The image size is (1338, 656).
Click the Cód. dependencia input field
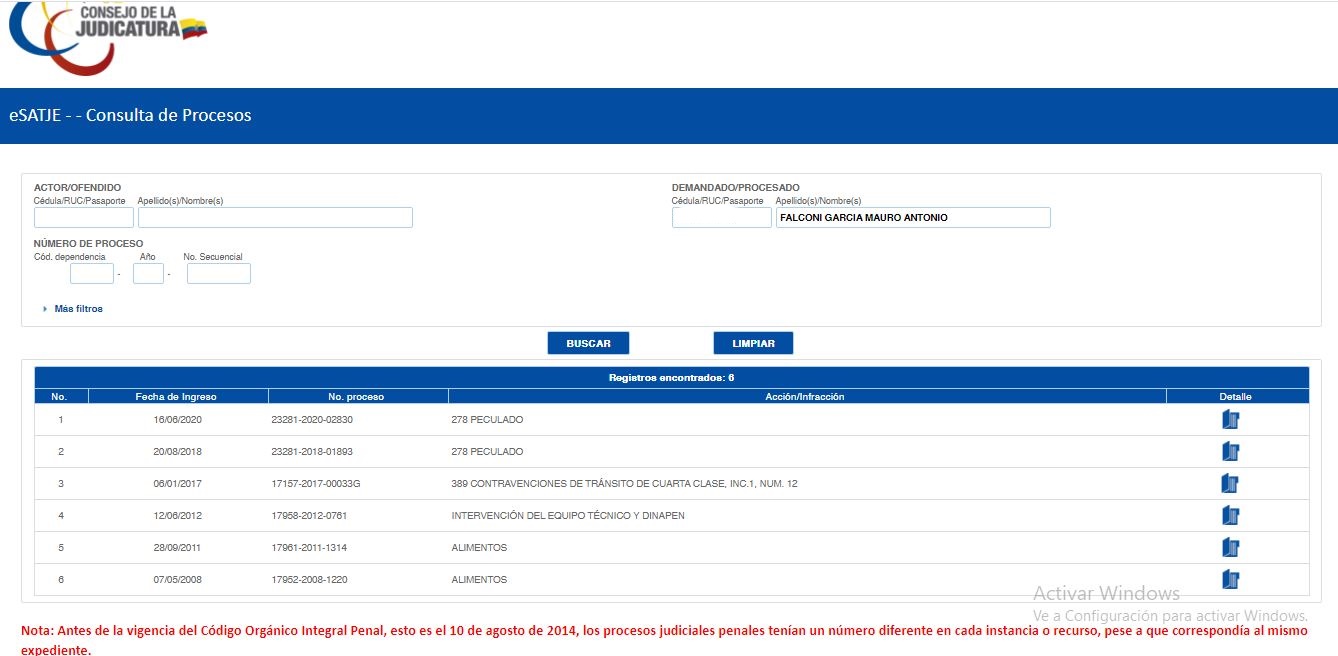[x=92, y=274]
